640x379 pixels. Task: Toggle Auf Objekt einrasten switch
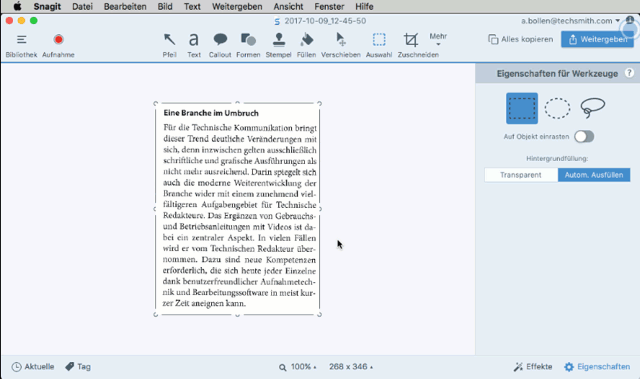[x=584, y=136]
